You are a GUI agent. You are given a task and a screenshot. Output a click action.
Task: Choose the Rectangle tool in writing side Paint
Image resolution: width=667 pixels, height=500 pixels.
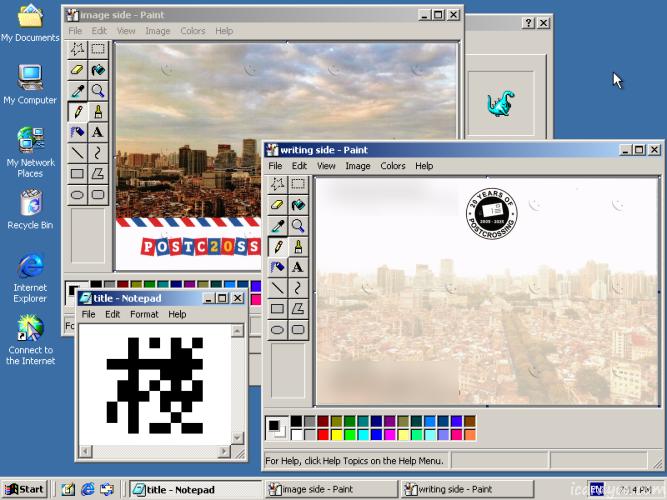(277, 309)
